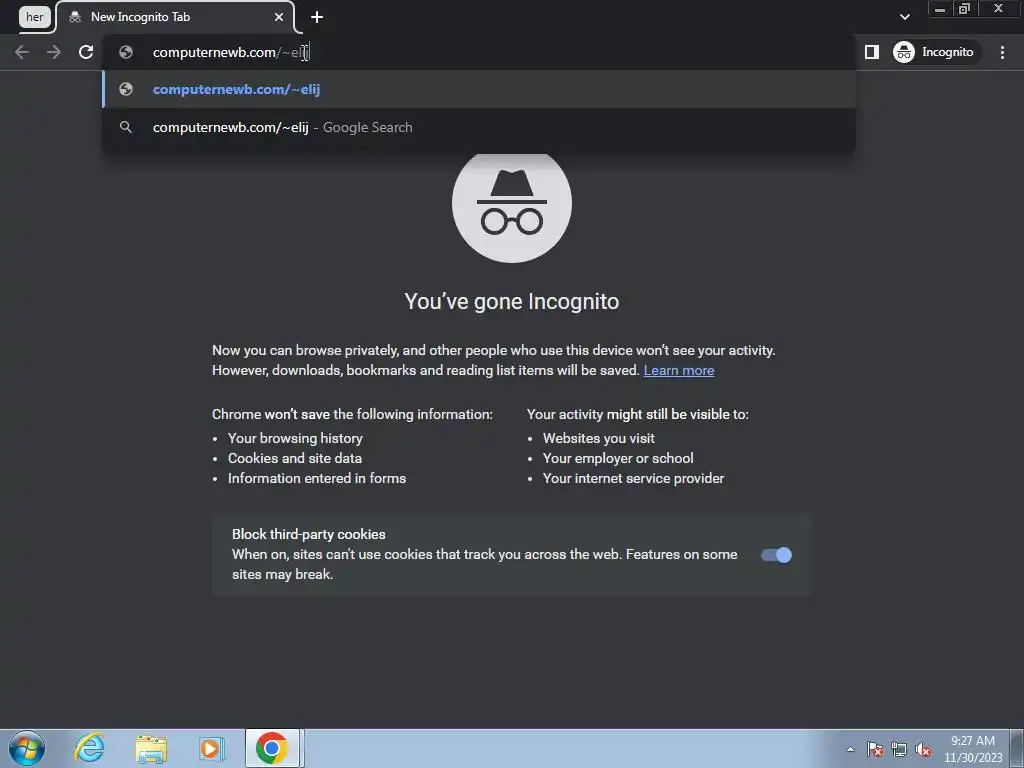The image size is (1024, 768).
Task: Click the Action Center flag icon
Action: point(875,749)
